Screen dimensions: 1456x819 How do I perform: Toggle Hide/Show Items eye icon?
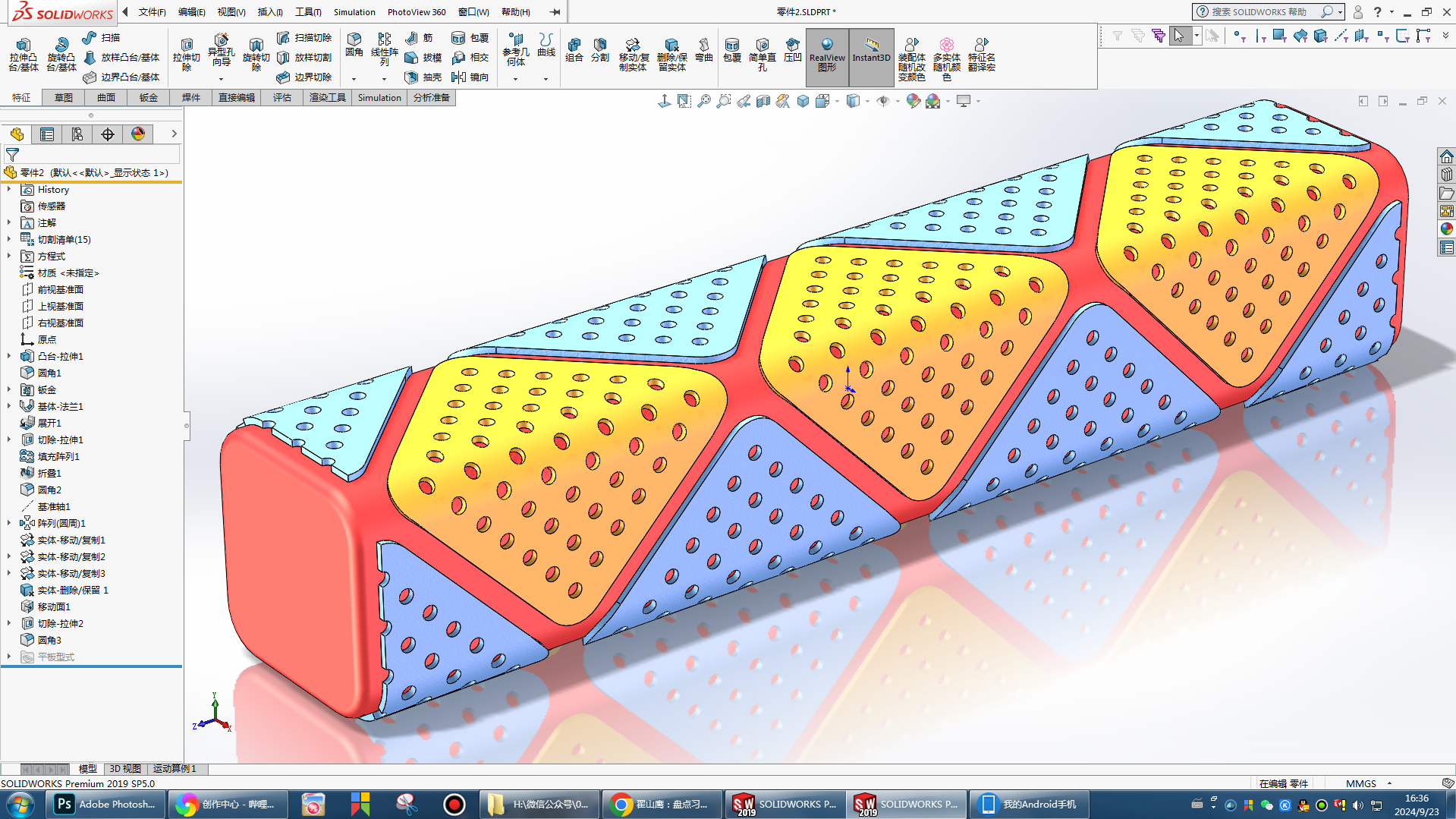click(x=882, y=101)
